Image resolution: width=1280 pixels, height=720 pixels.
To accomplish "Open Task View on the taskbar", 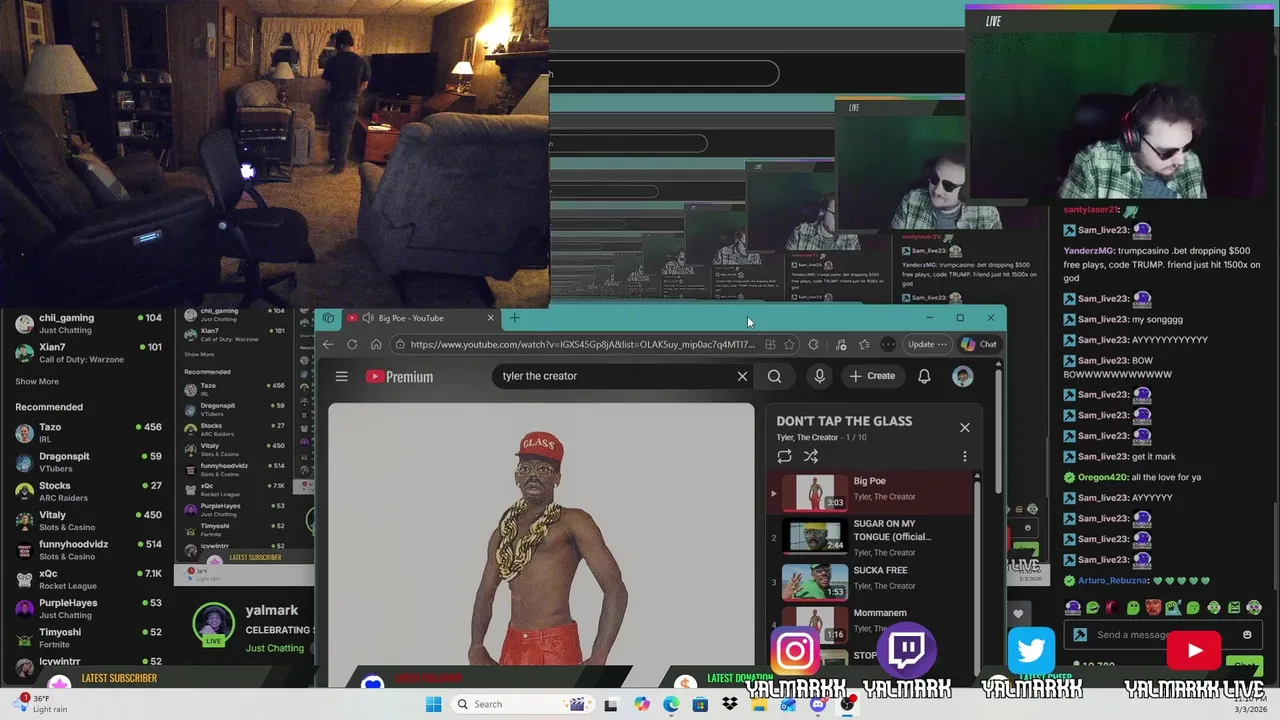I will coord(611,704).
